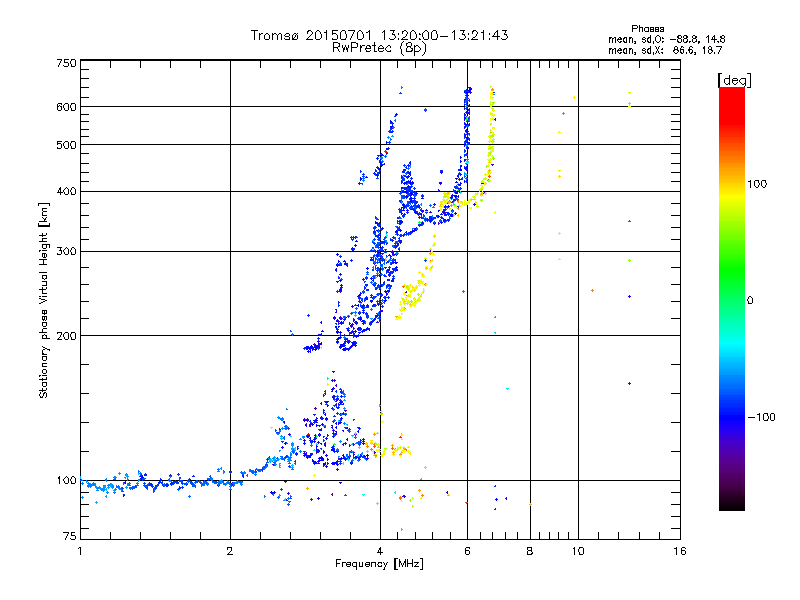Select the 'RwPretec (8p)' subtitle text
Screen dimensions: 800x600
pos(379,48)
